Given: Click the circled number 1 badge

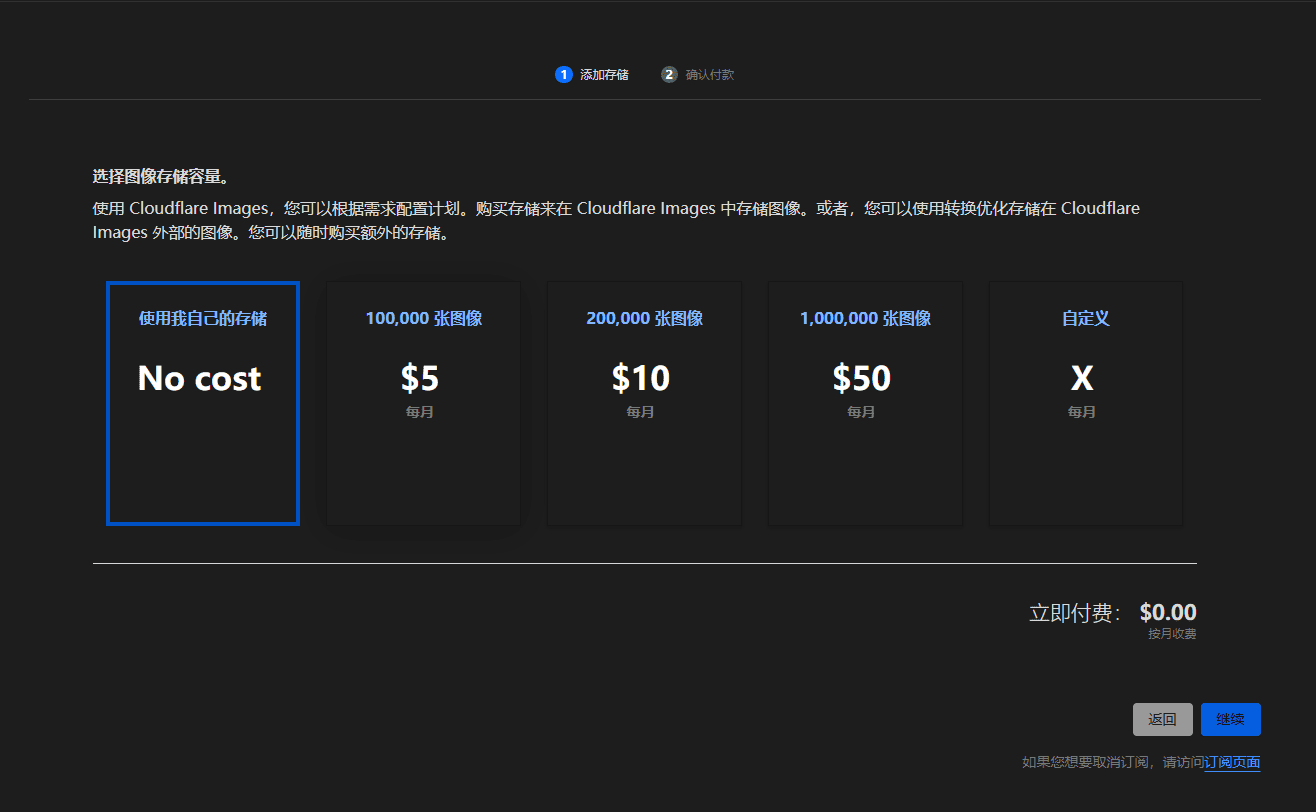Looking at the screenshot, I should 563,74.
